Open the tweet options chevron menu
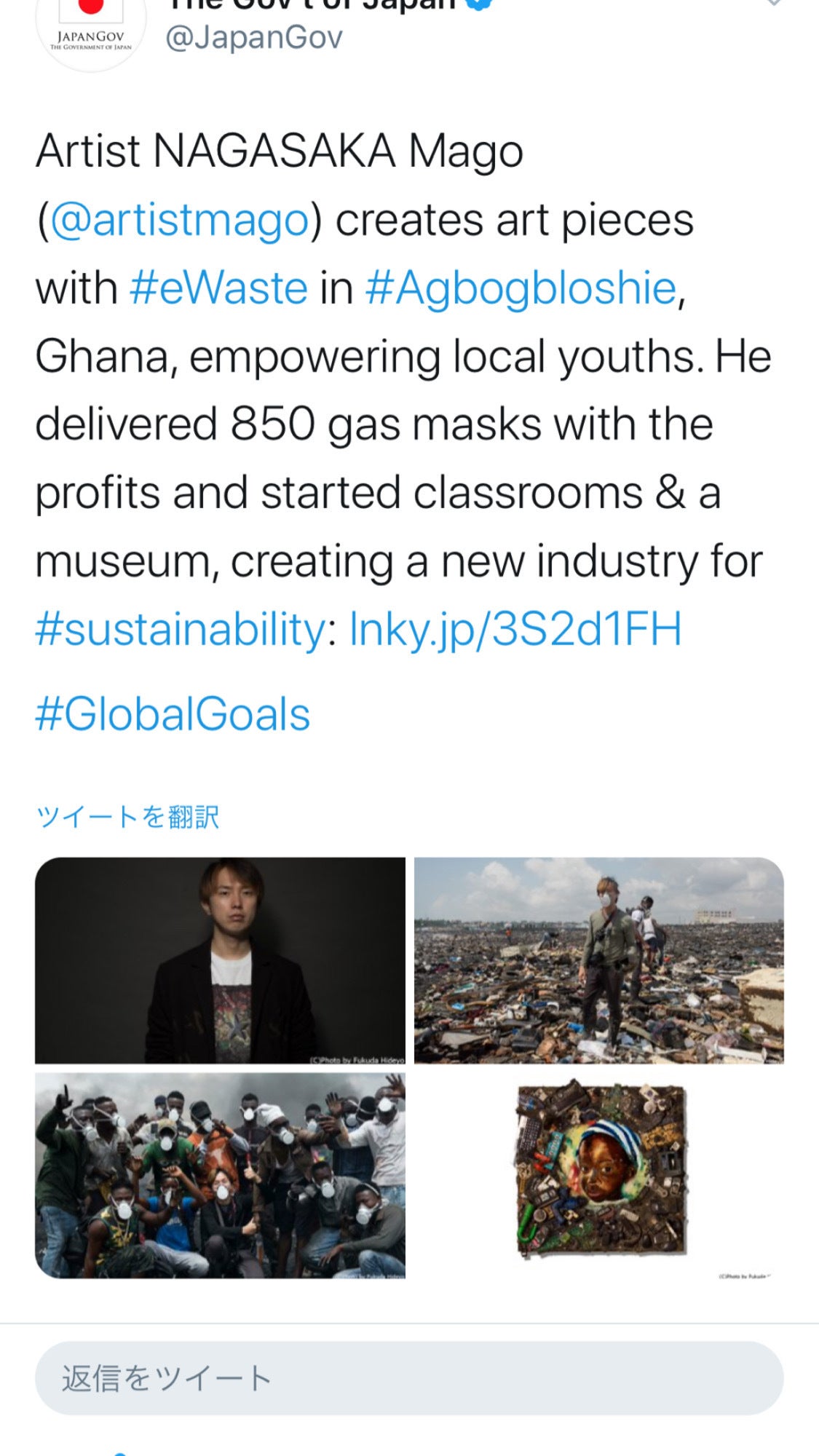 [x=773, y=3]
